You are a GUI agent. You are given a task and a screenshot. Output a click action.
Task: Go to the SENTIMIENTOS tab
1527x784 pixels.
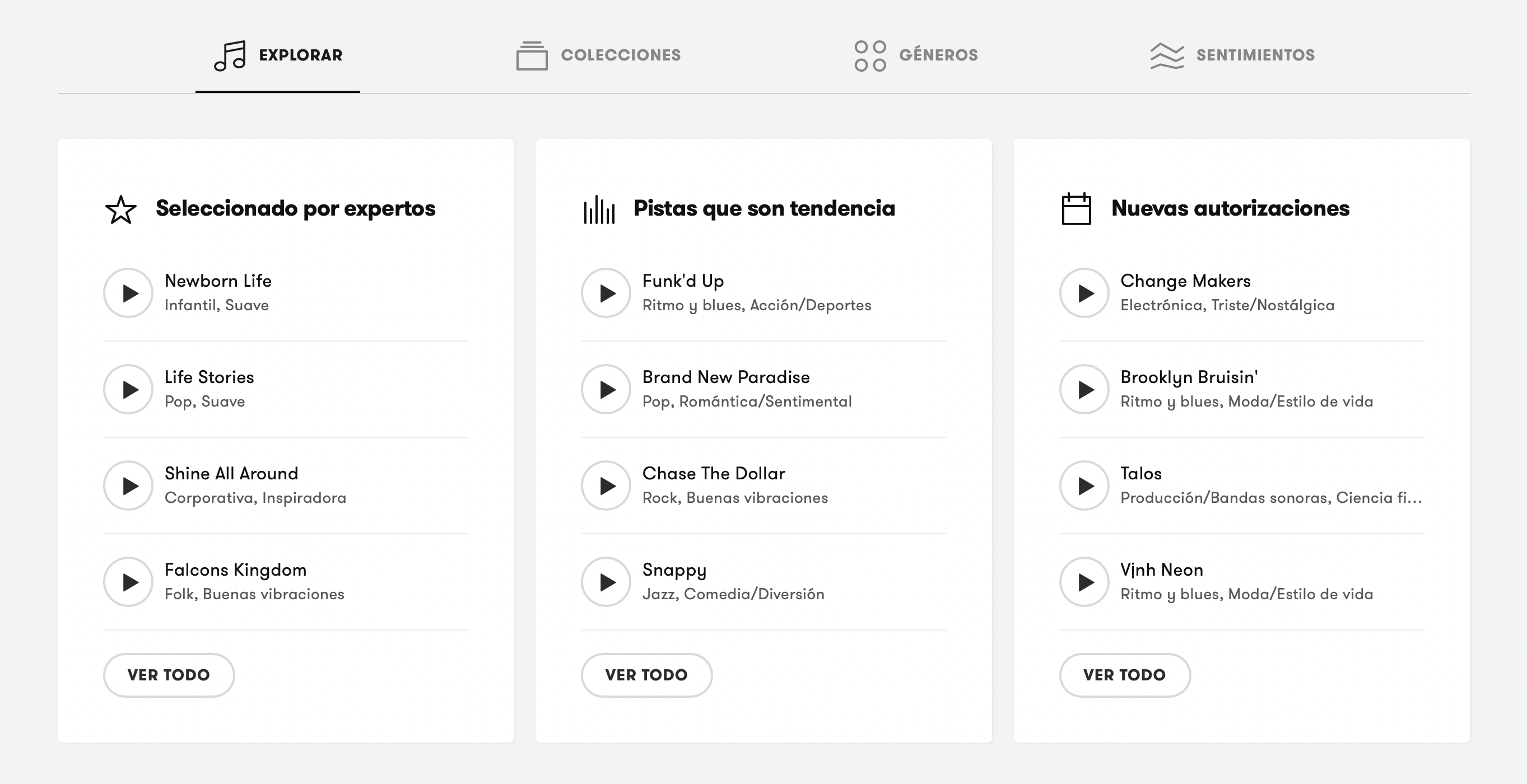click(x=1232, y=55)
